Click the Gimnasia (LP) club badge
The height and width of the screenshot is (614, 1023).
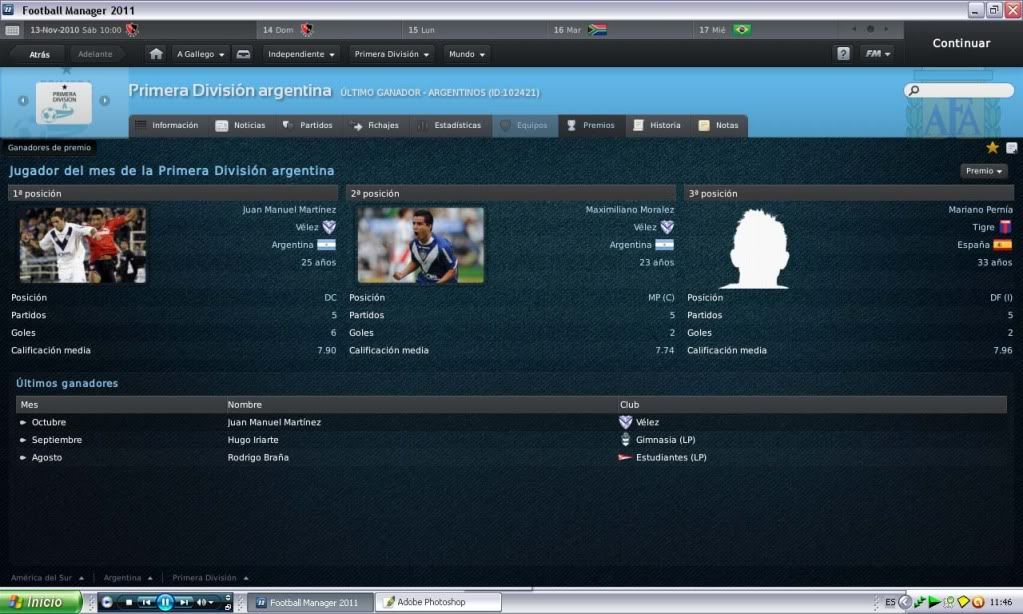click(x=625, y=440)
